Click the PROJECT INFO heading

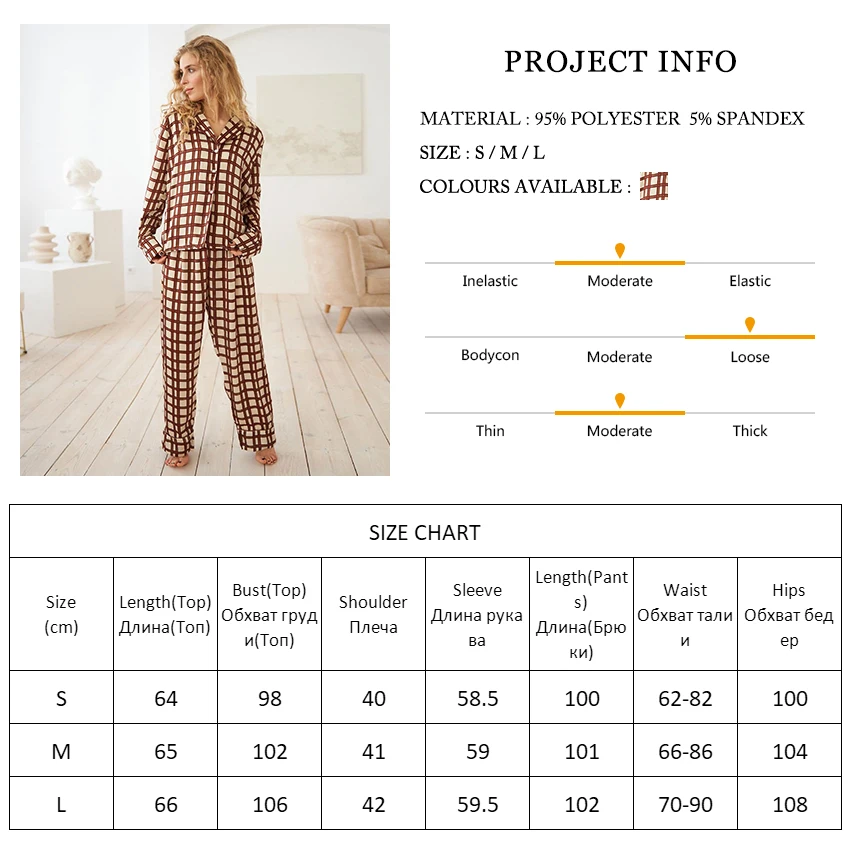[620, 62]
